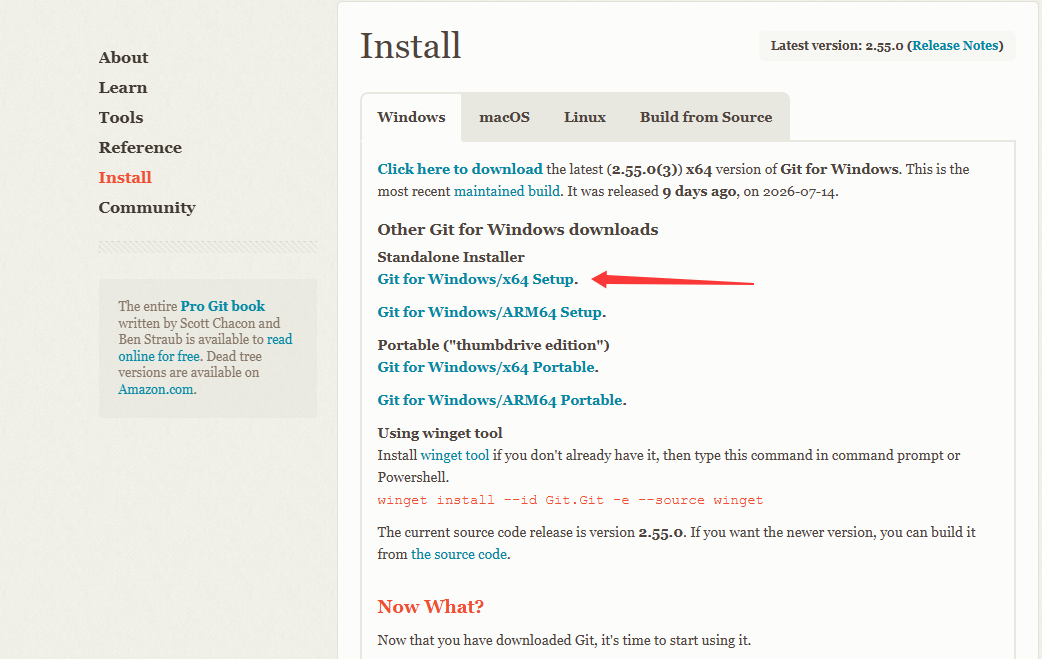
Task: Select the Windows tab
Action: click(411, 117)
